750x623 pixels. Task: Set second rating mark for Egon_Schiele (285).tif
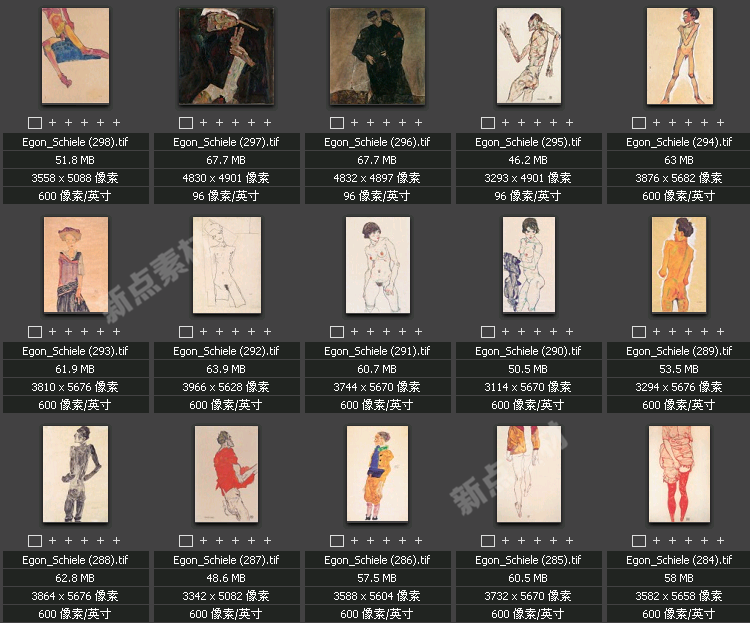tap(521, 540)
